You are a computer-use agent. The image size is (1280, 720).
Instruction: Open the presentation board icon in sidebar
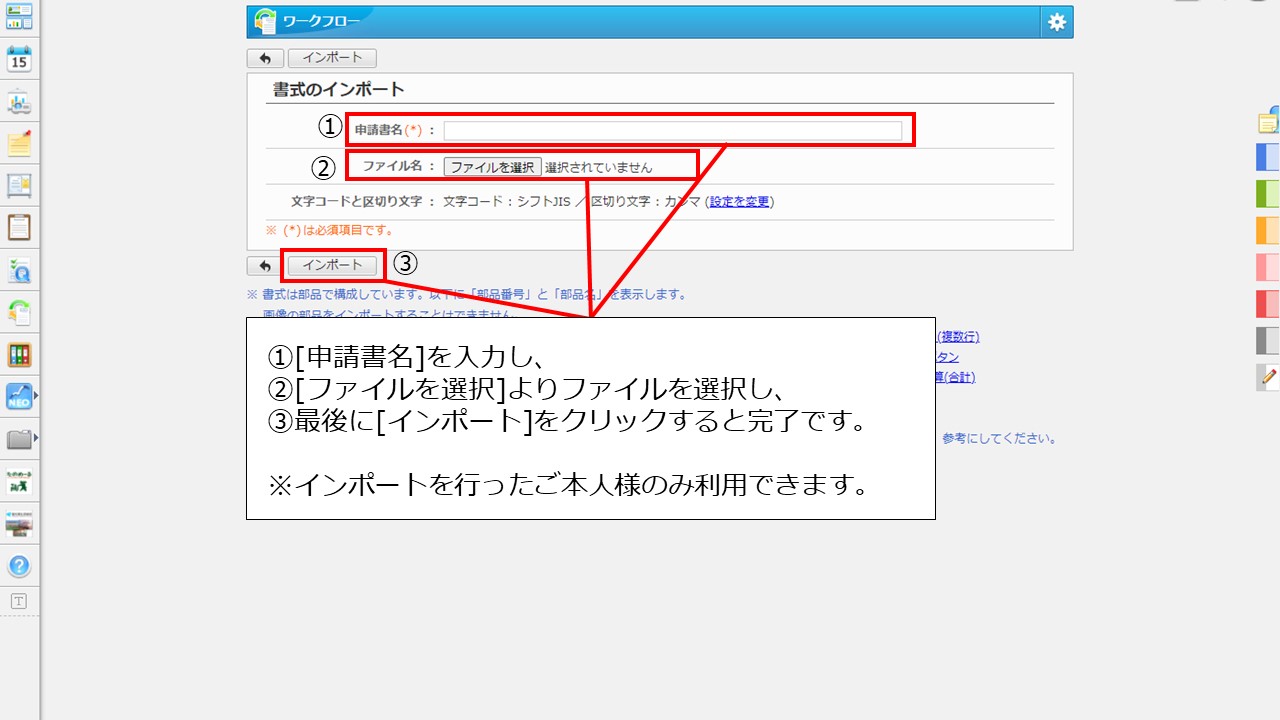pos(19,101)
